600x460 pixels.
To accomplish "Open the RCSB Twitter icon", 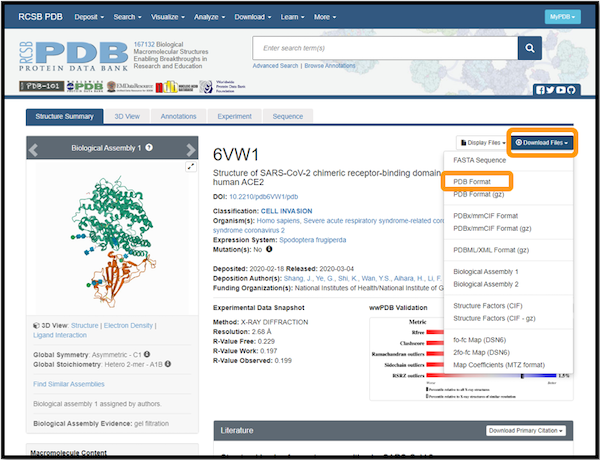I will tap(550, 90).
